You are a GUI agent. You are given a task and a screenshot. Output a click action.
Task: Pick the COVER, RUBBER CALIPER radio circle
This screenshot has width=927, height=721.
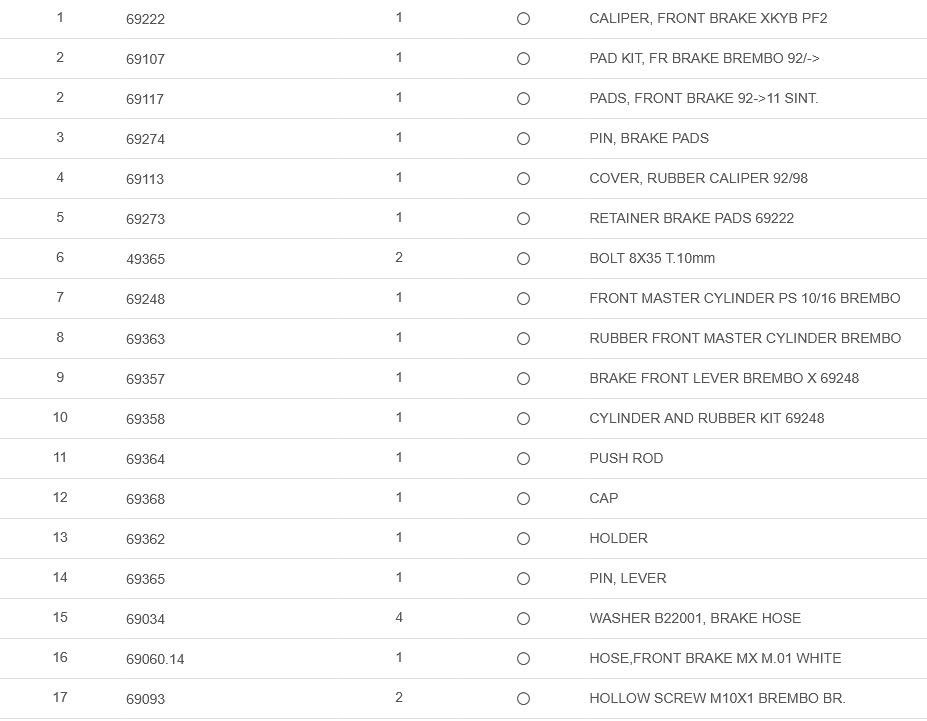pyautogui.click(x=523, y=179)
